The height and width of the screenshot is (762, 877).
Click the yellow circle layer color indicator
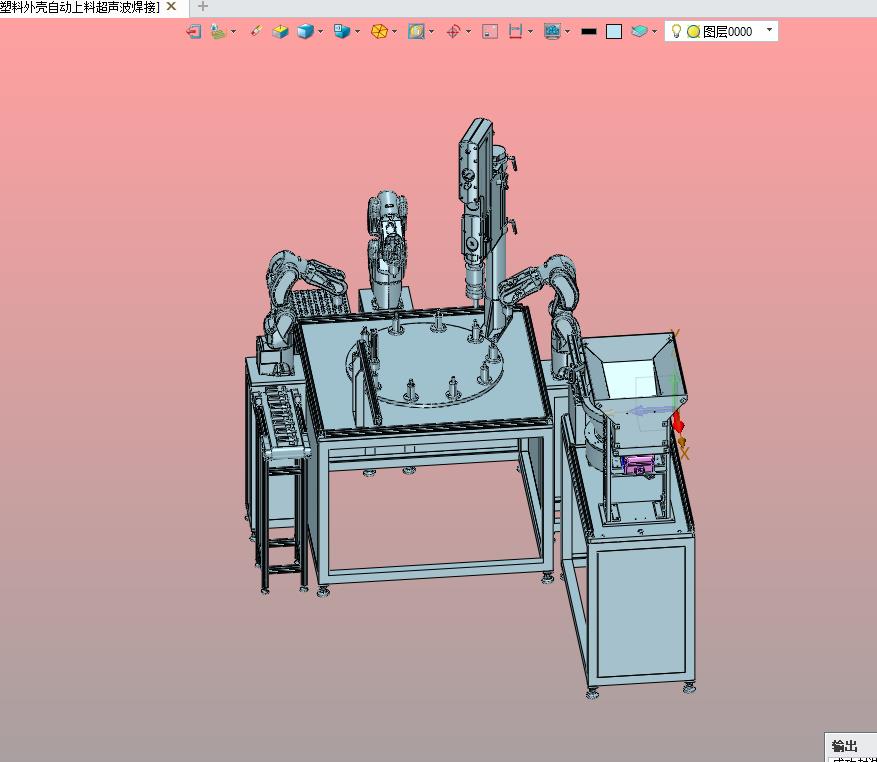[694, 32]
